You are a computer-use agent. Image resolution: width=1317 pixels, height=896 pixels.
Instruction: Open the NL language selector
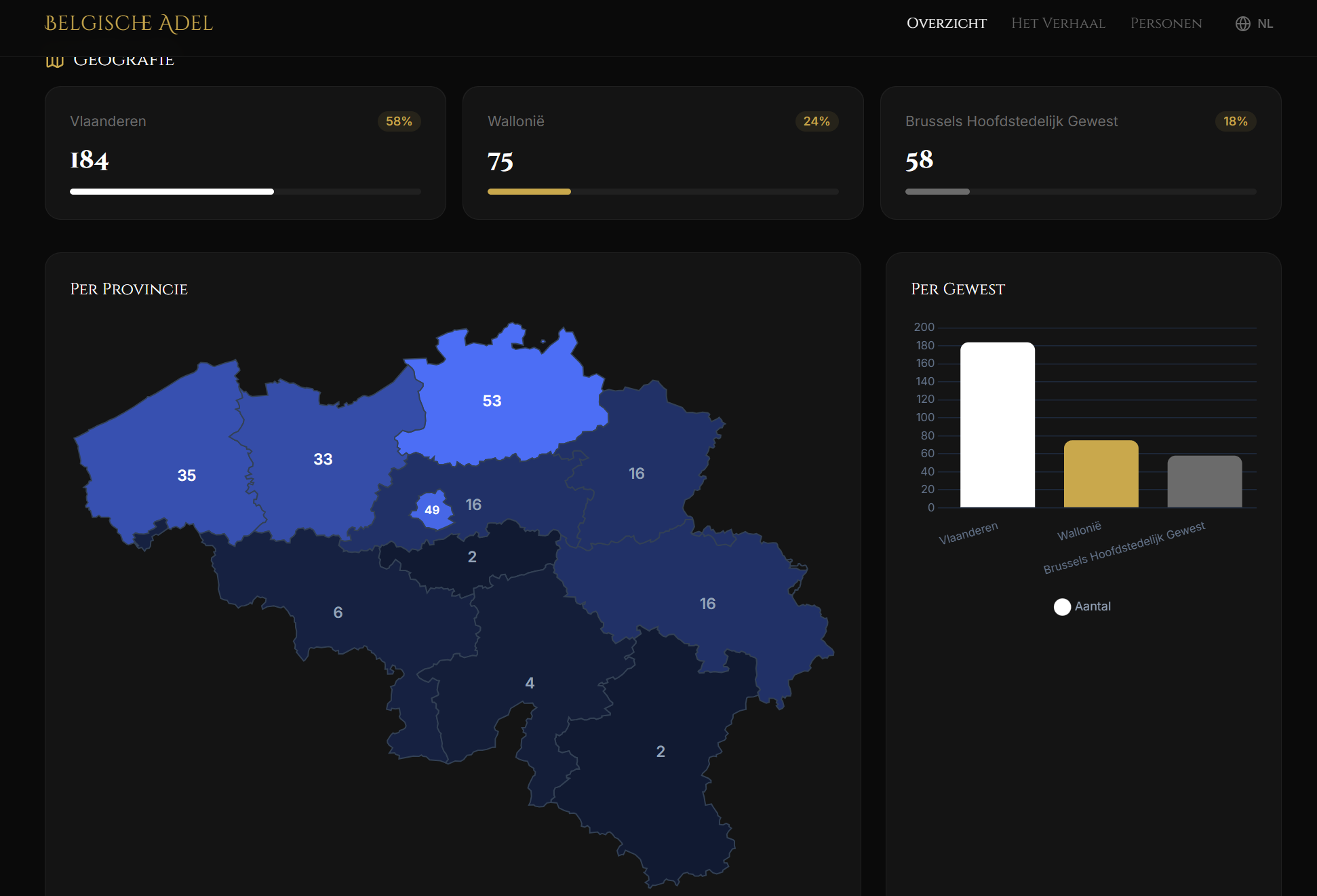coord(1264,24)
